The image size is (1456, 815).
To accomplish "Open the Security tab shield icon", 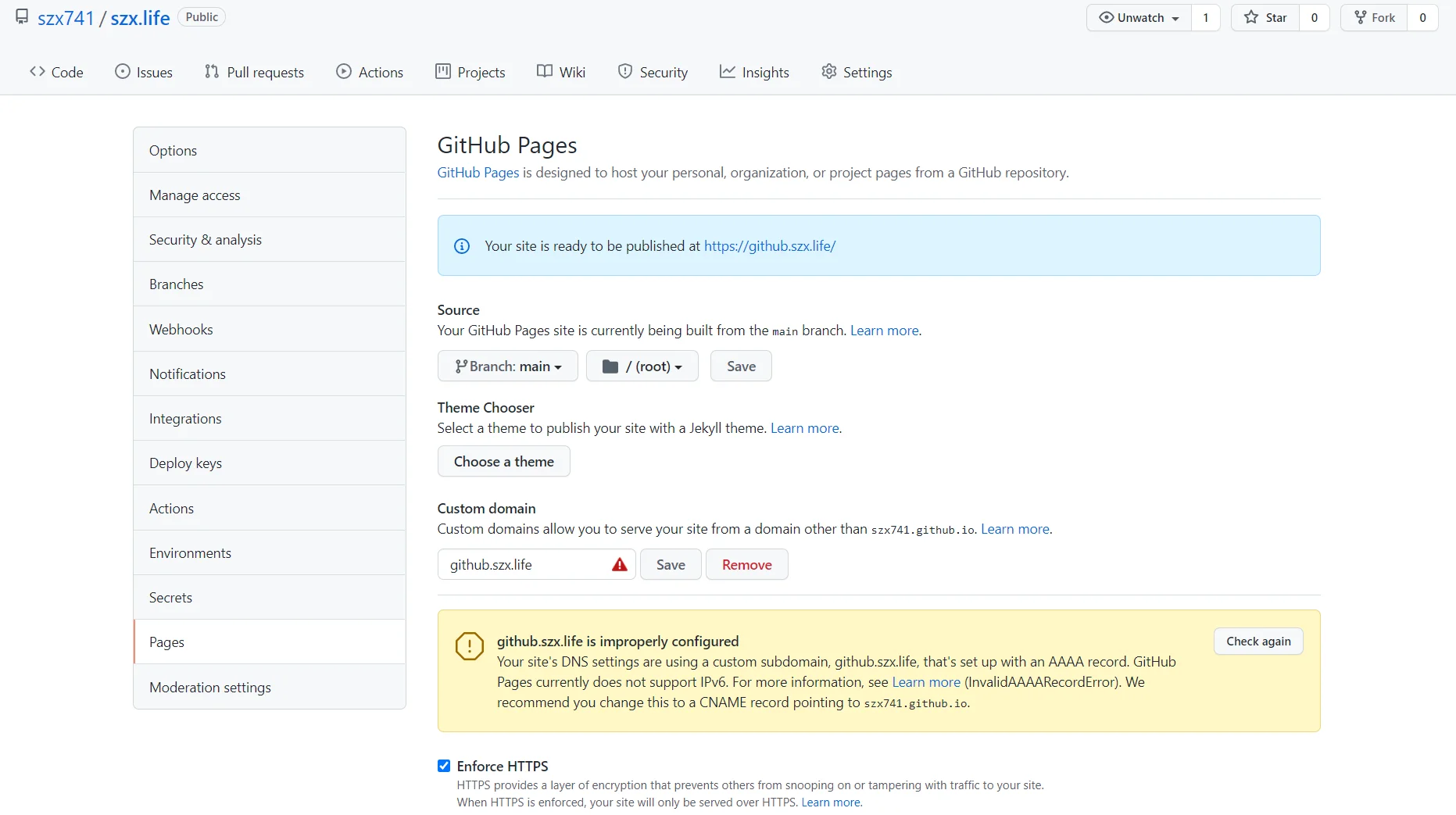I will pyautogui.click(x=653, y=72).
